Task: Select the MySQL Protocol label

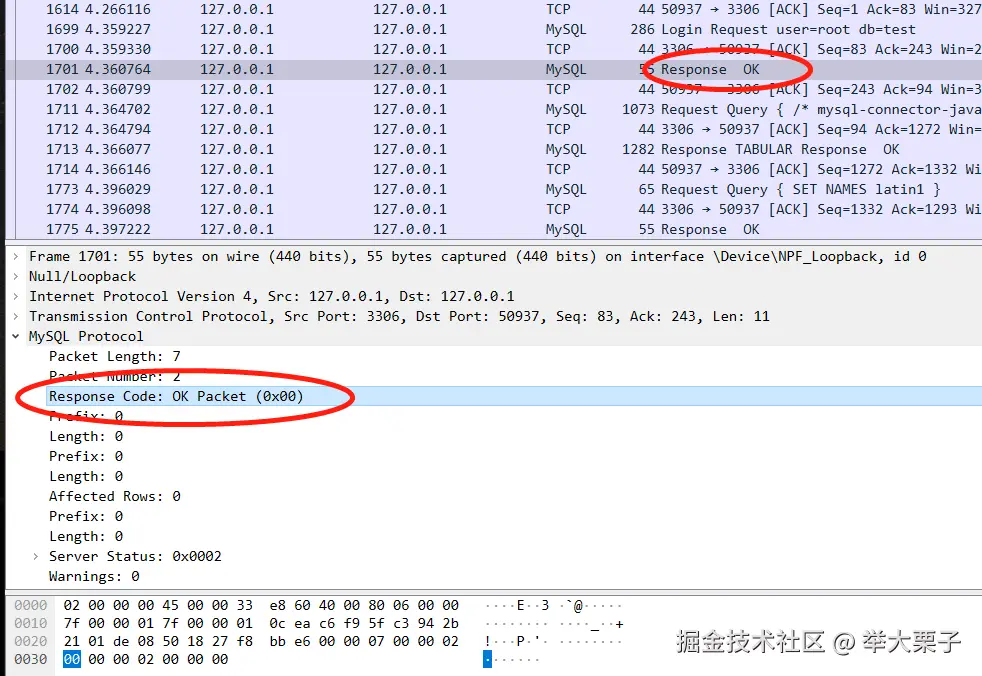Action: [86, 336]
